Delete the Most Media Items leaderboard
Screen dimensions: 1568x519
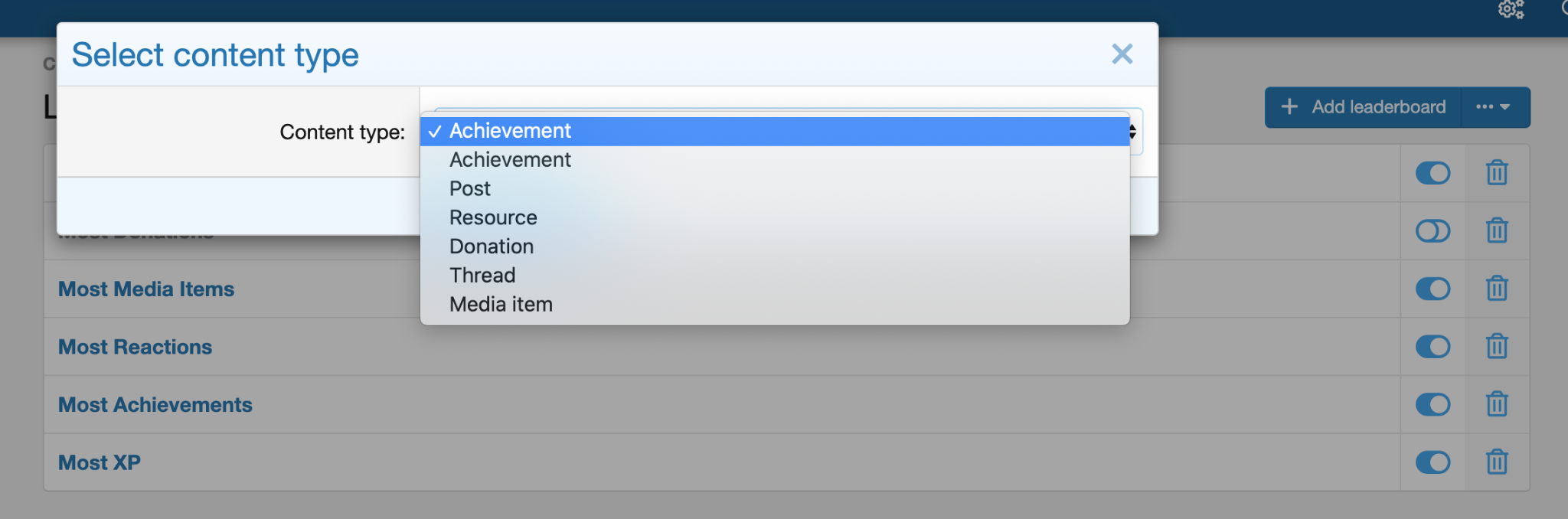pyautogui.click(x=1497, y=289)
